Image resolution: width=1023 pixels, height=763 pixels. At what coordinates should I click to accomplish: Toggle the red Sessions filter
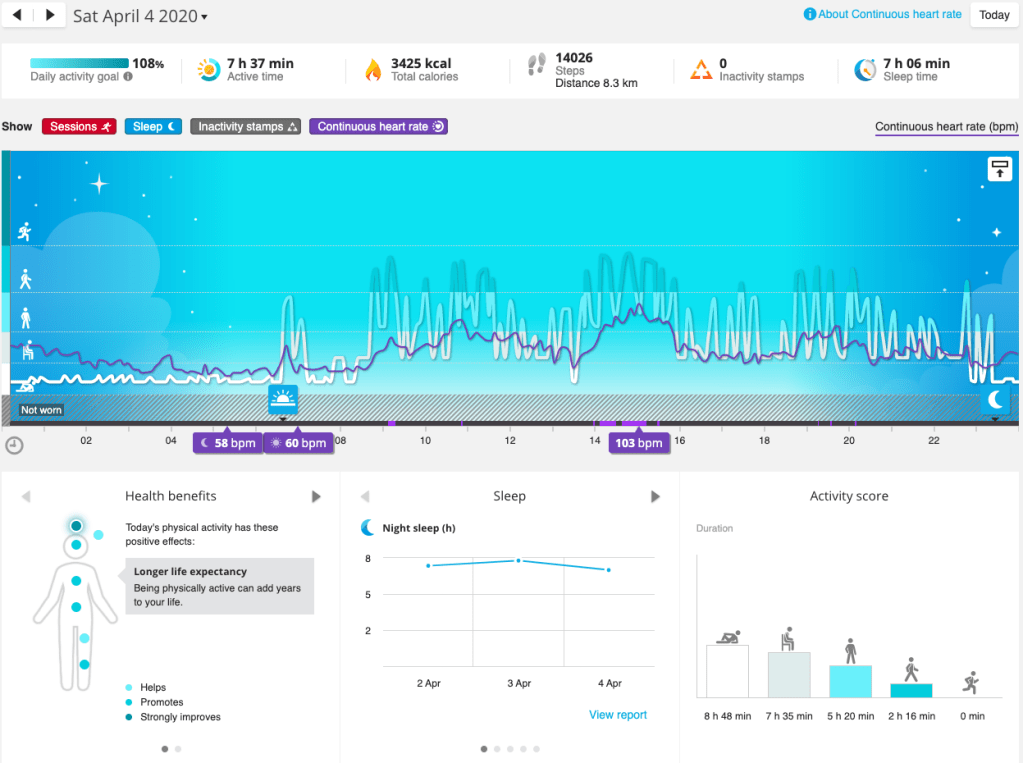[x=79, y=127]
